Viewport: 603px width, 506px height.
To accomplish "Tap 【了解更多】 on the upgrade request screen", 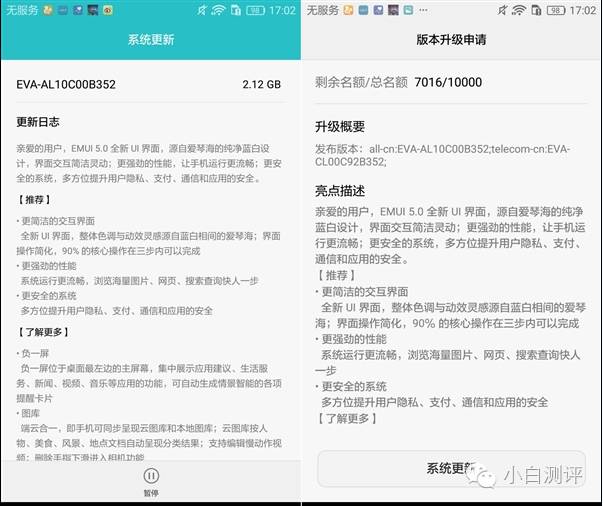I will [346, 418].
